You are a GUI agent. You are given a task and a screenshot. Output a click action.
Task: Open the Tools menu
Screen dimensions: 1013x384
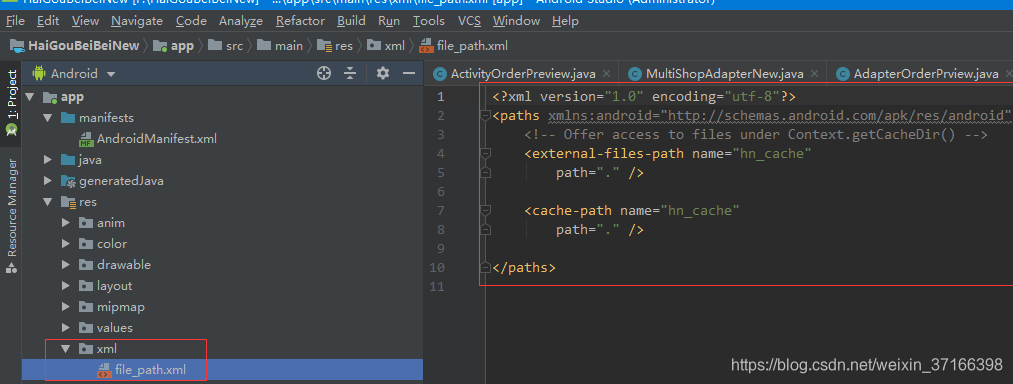pos(429,21)
